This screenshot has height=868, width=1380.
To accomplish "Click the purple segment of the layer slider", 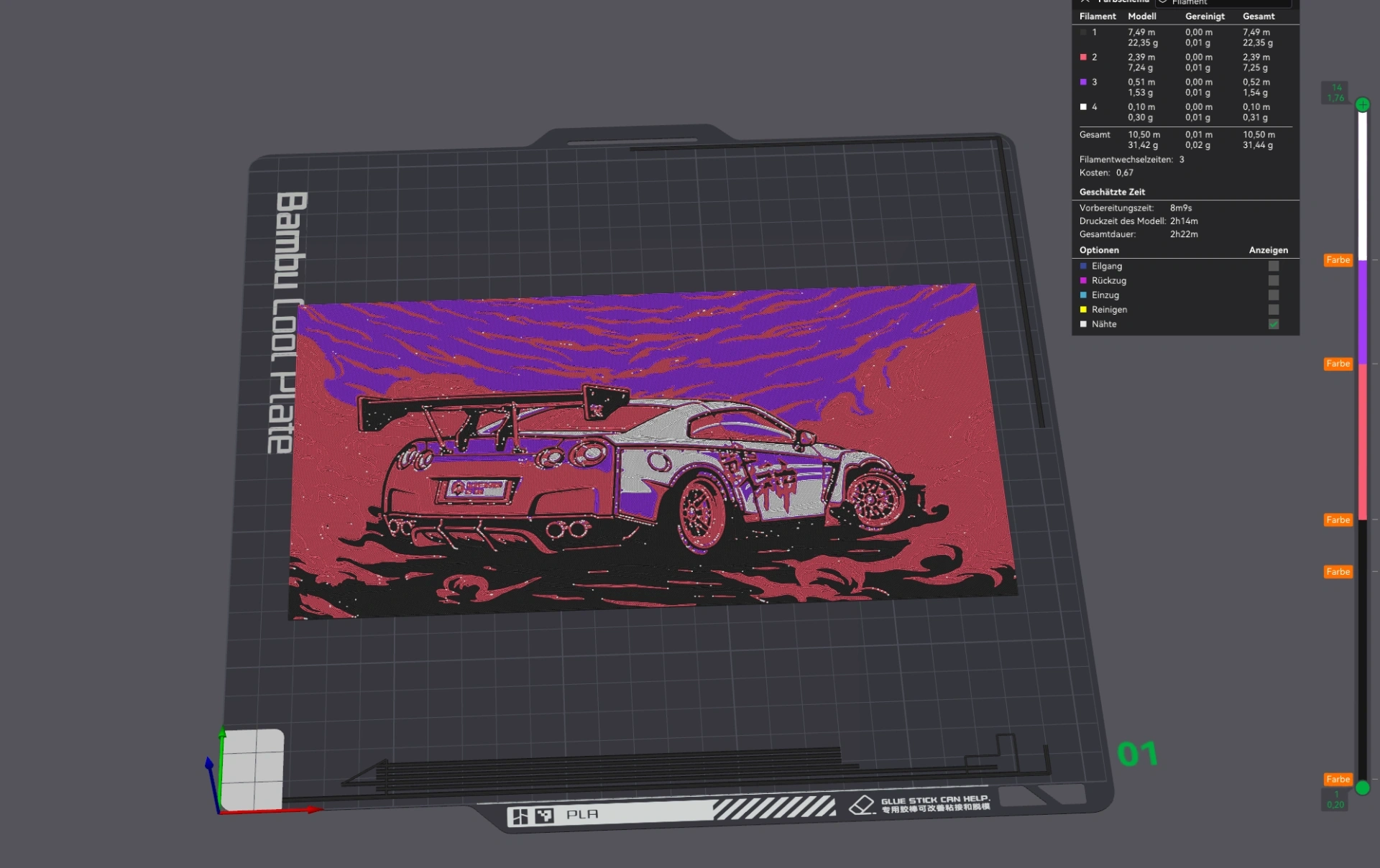I will pos(1362,313).
